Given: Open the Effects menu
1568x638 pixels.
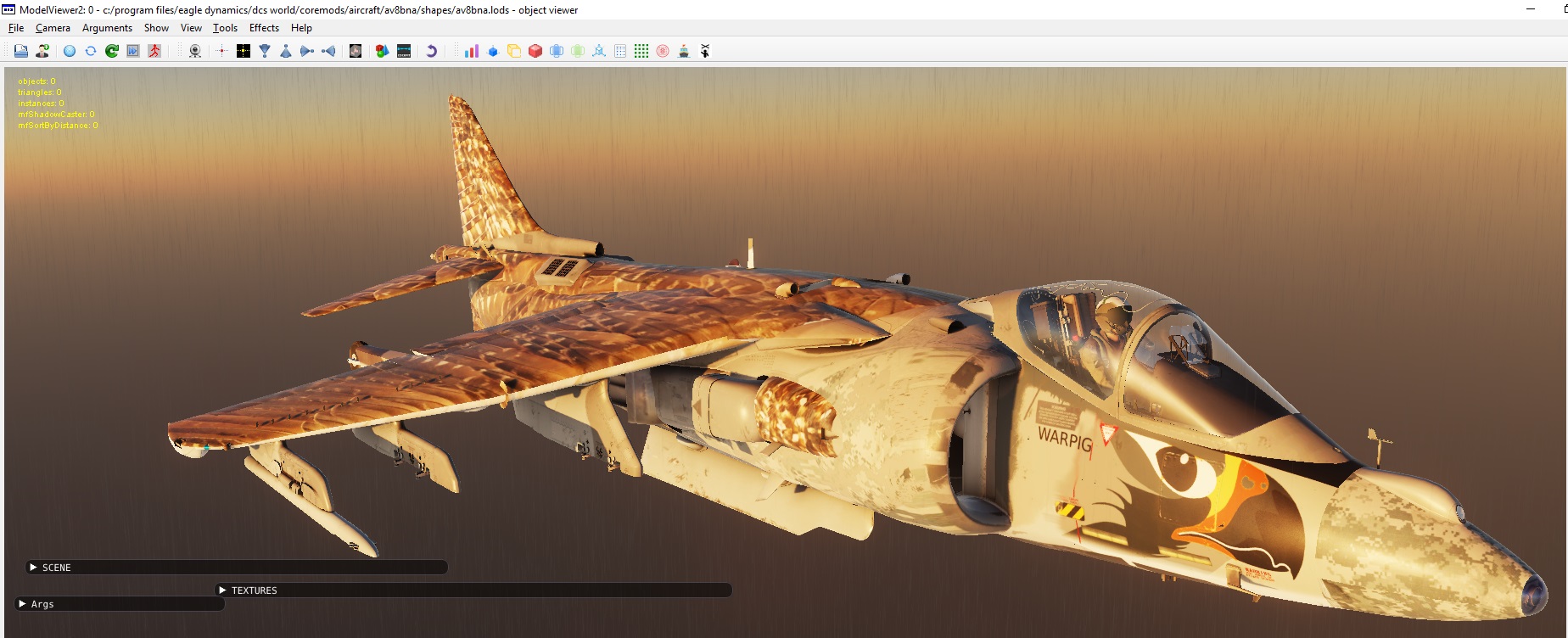Looking at the screenshot, I should (264, 28).
